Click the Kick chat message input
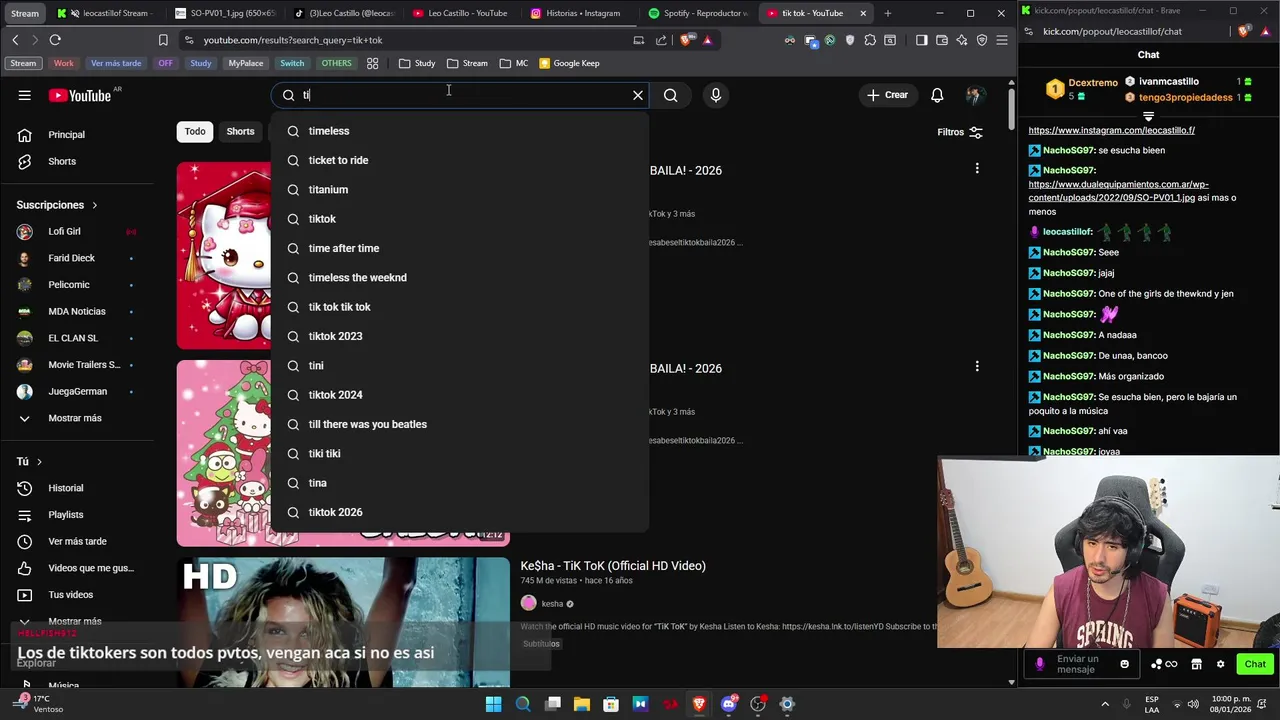 pyautogui.click(x=1080, y=664)
